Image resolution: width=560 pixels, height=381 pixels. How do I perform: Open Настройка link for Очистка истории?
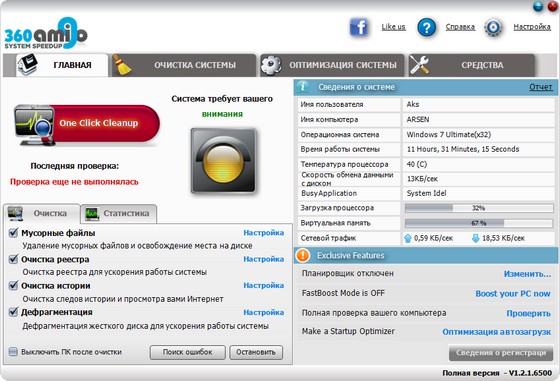pos(264,285)
